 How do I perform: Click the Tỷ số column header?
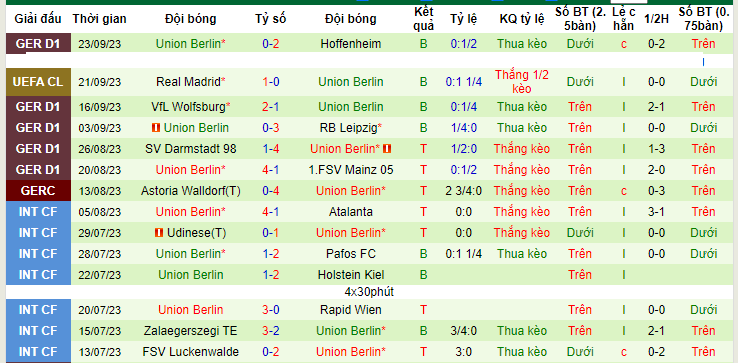pos(271,19)
